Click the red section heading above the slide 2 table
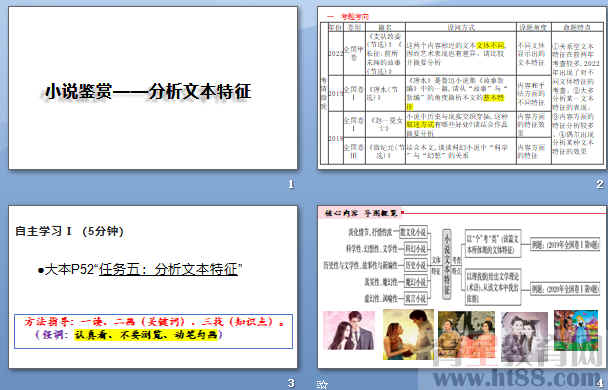 tap(348, 17)
